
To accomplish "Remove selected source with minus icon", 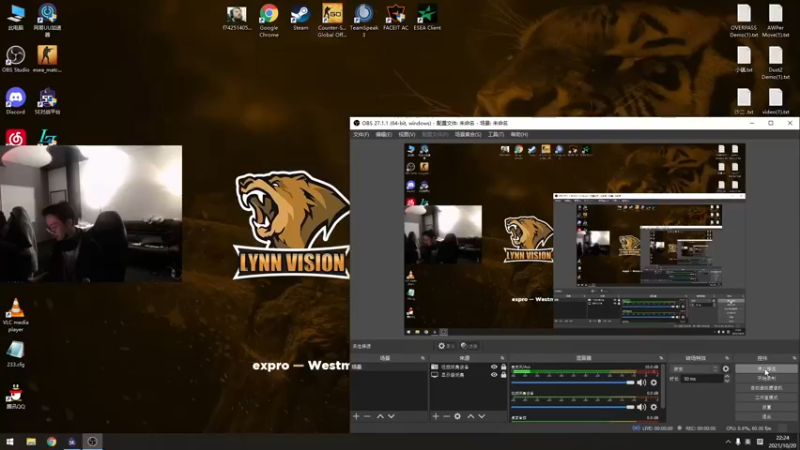I will tap(446, 416).
